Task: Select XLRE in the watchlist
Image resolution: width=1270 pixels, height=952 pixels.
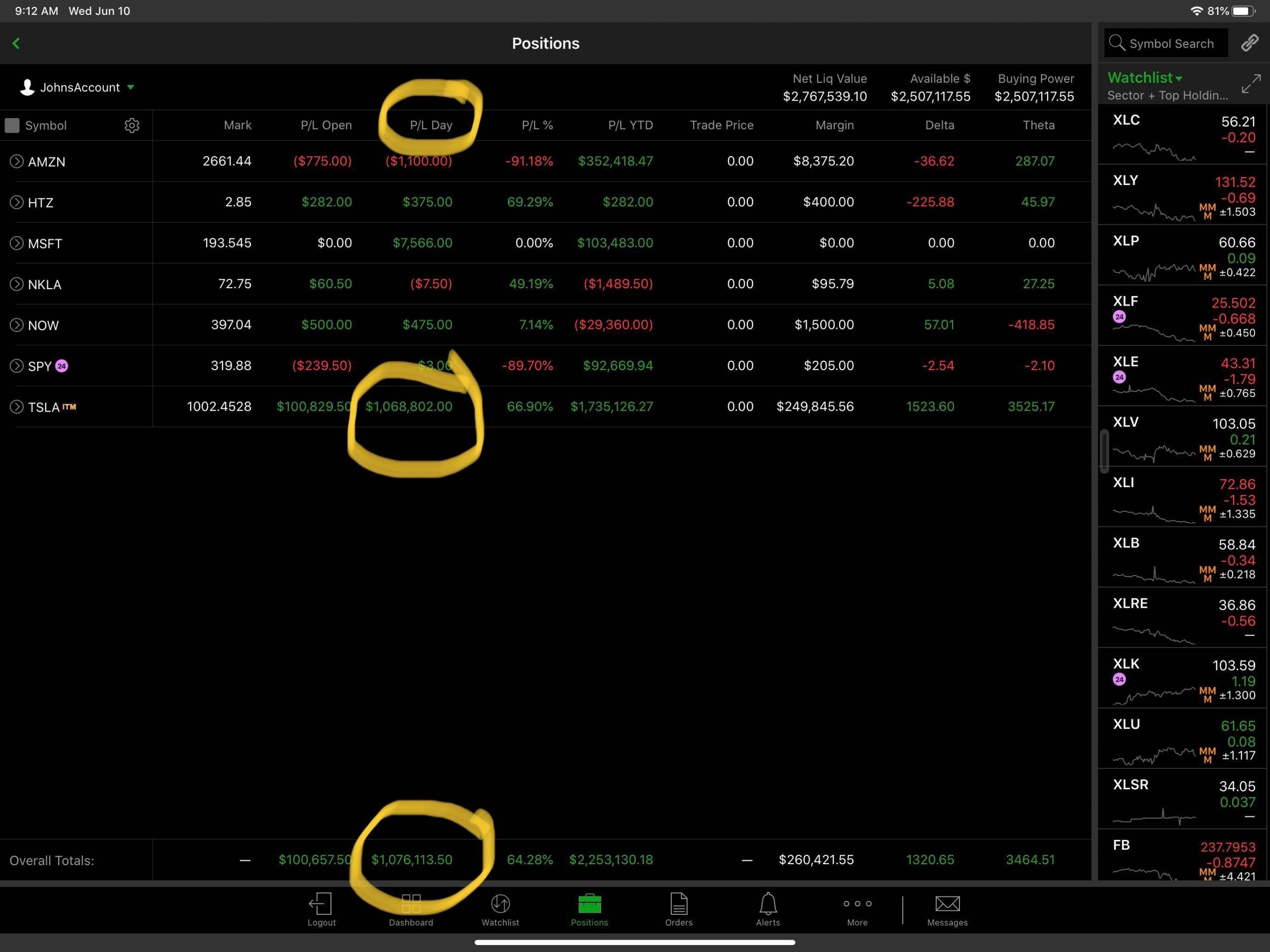Action: [1183, 618]
